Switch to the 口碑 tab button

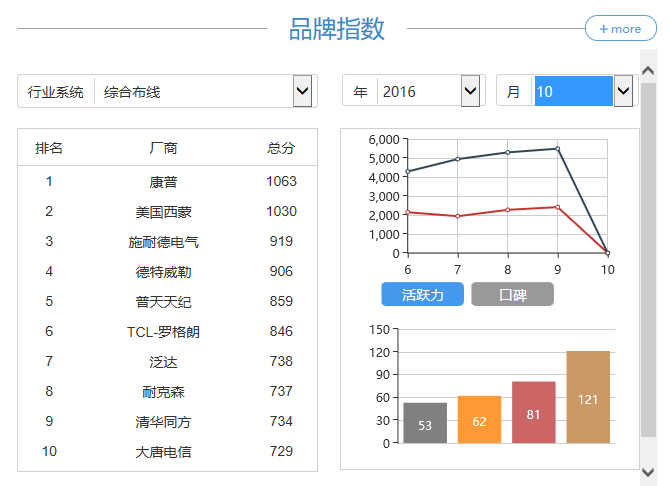click(512, 294)
